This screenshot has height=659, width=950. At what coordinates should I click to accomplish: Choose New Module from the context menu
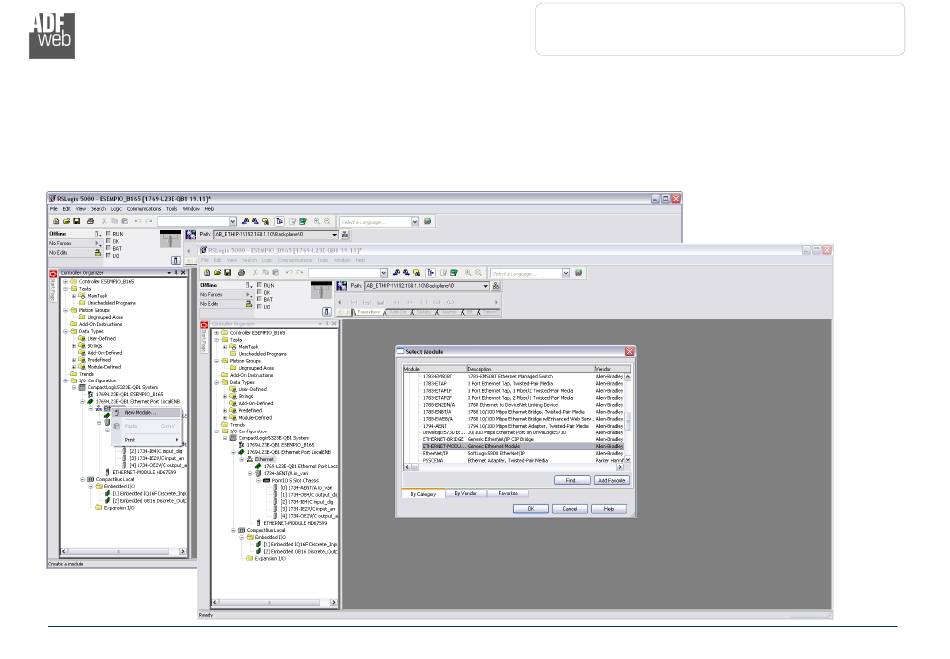coord(139,413)
